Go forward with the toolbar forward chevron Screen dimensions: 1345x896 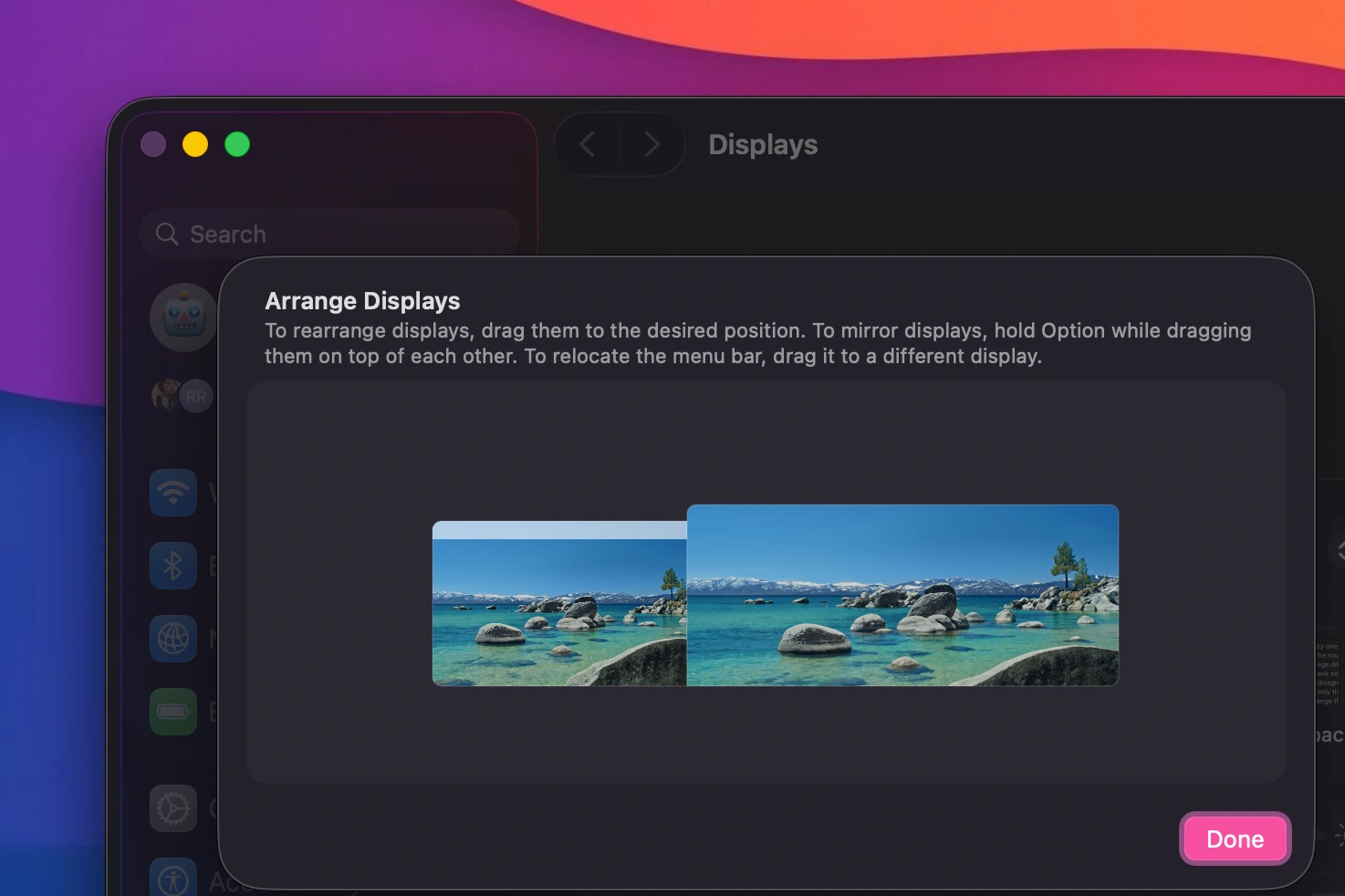click(x=652, y=144)
